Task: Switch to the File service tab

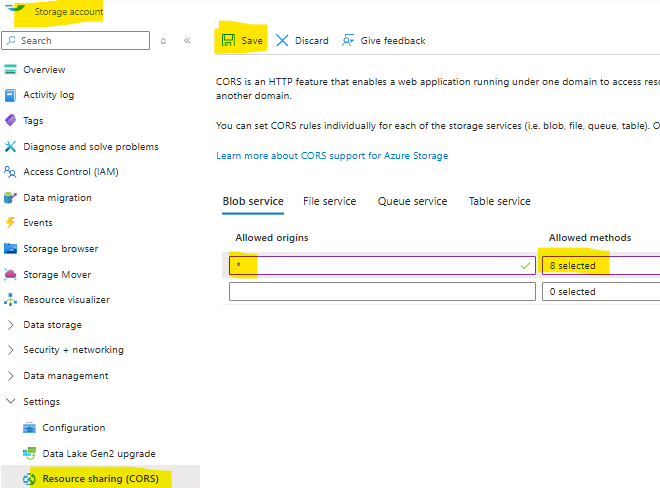Action: pos(330,201)
